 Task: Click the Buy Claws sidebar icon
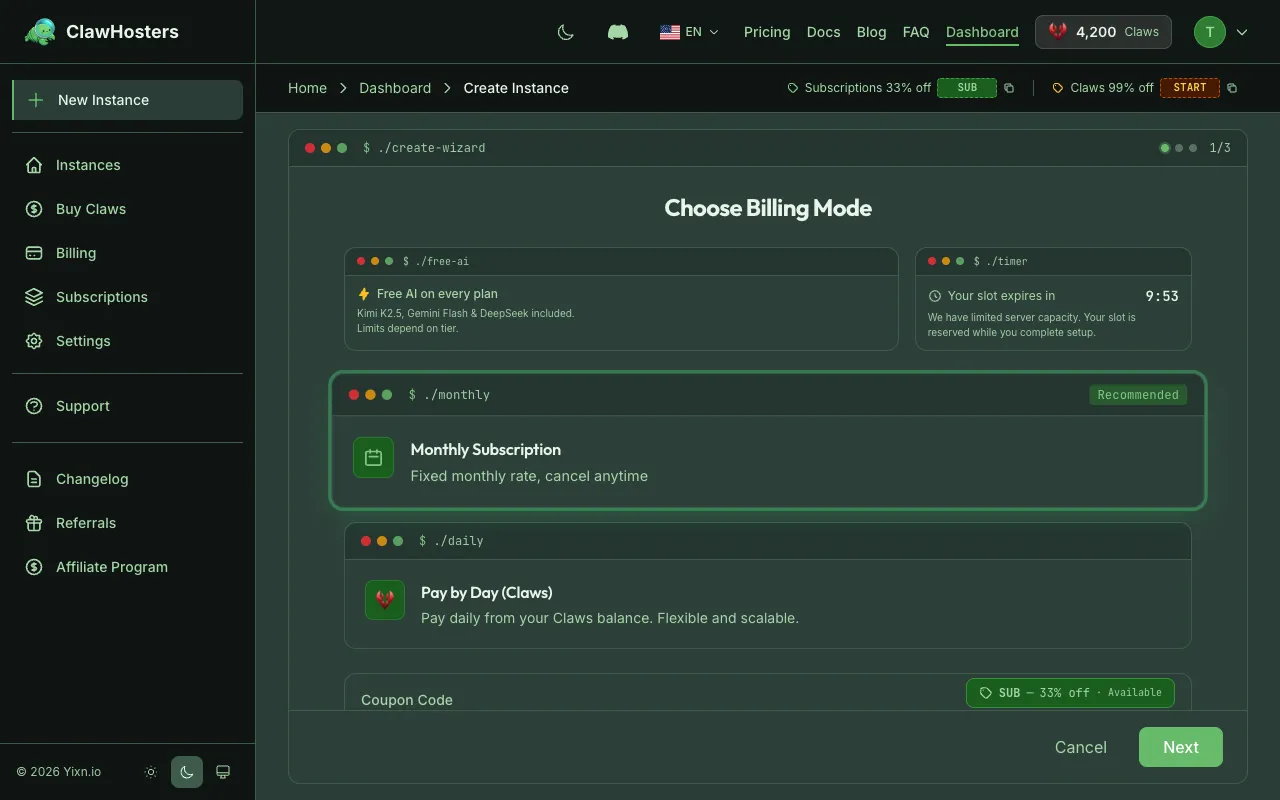point(33,209)
